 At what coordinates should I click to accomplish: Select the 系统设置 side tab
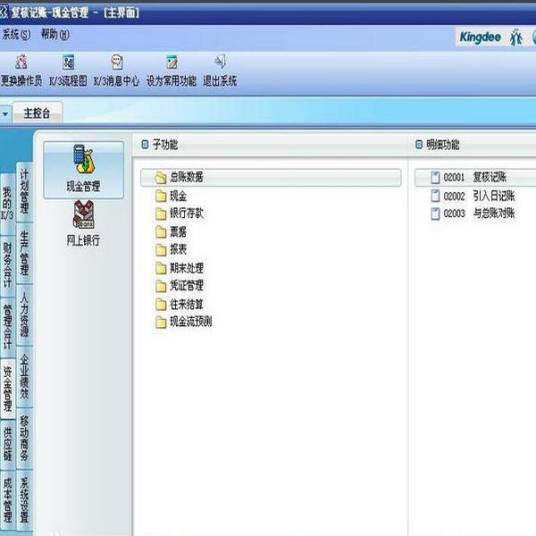(x=24, y=500)
